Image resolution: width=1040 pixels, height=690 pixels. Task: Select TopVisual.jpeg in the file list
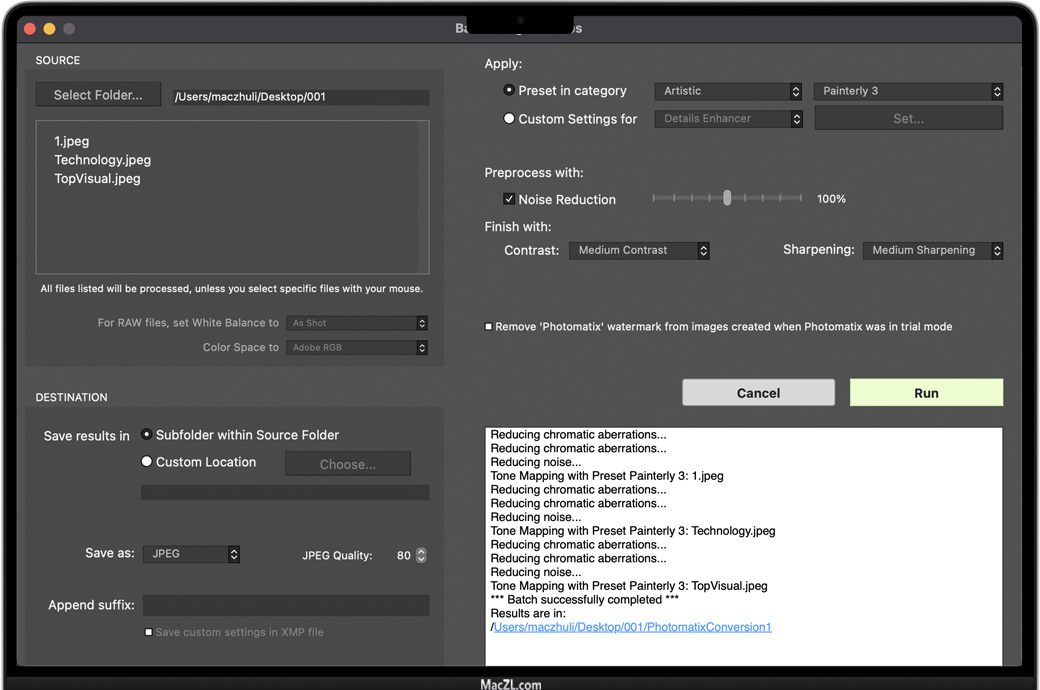coord(97,179)
